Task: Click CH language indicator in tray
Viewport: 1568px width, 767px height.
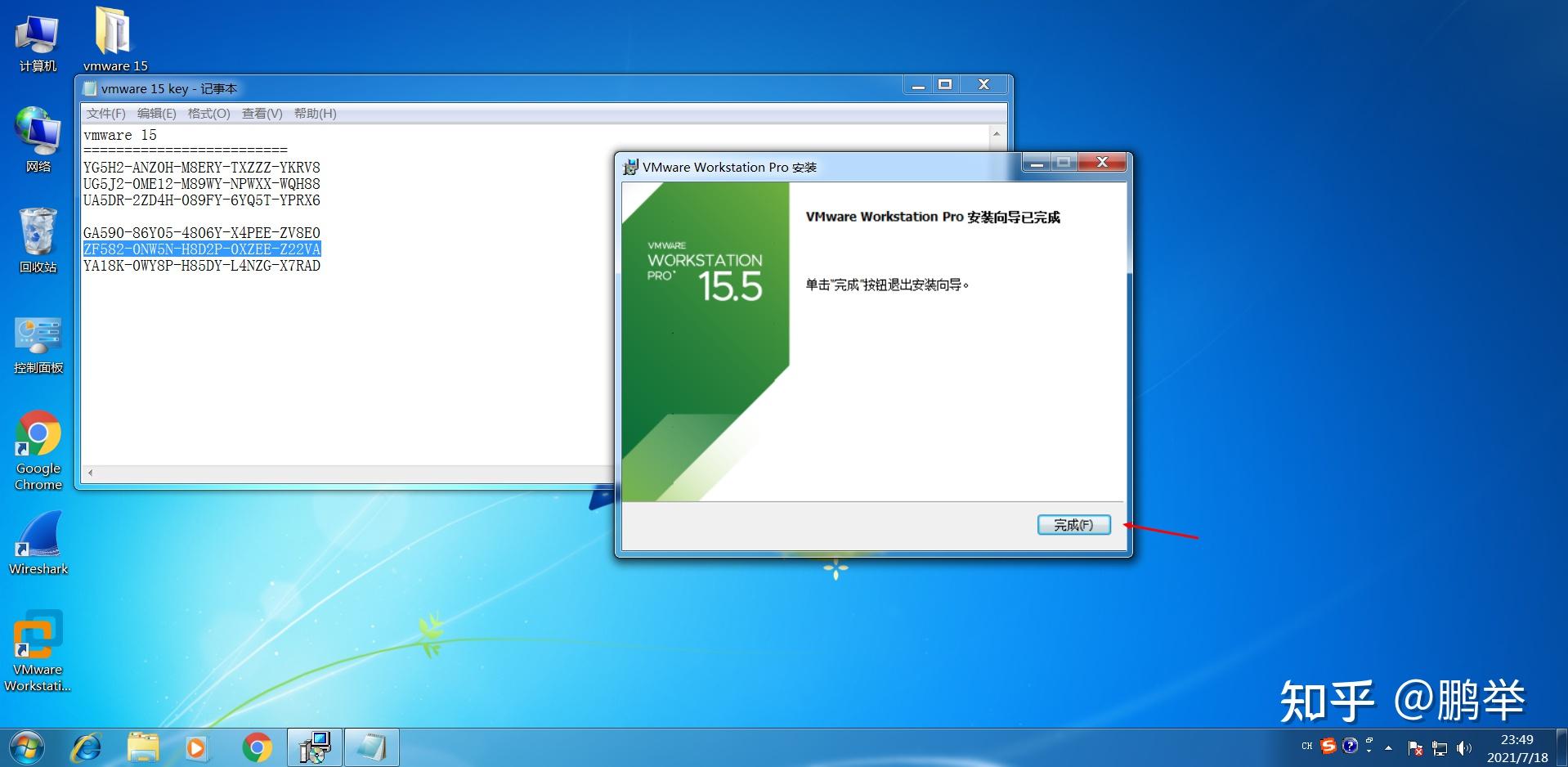Action: [x=1306, y=746]
